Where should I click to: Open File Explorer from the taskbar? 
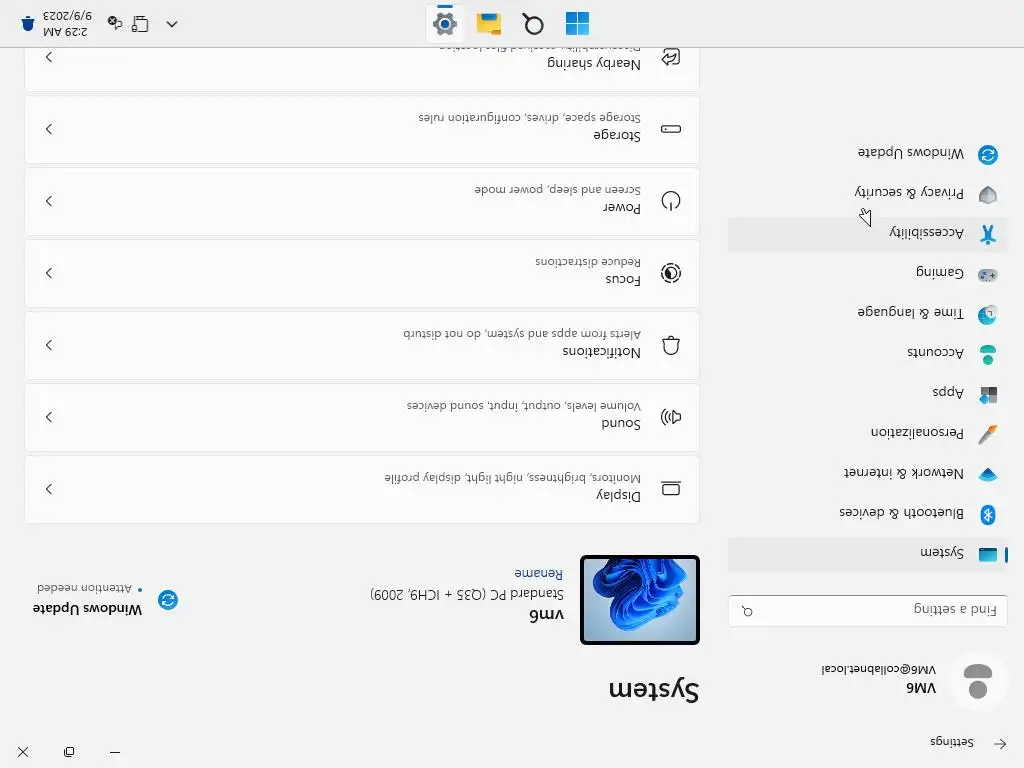pos(488,24)
